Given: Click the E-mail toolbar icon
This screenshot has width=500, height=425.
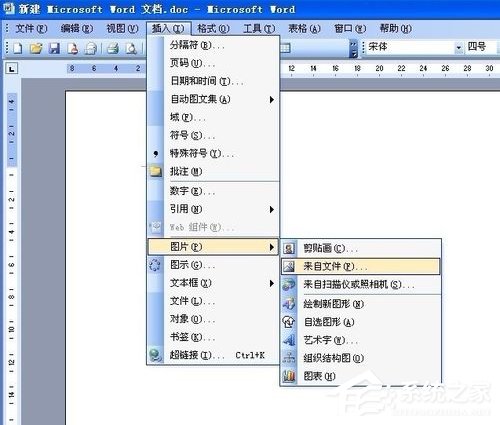Looking at the screenshot, I should click(90, 48).
